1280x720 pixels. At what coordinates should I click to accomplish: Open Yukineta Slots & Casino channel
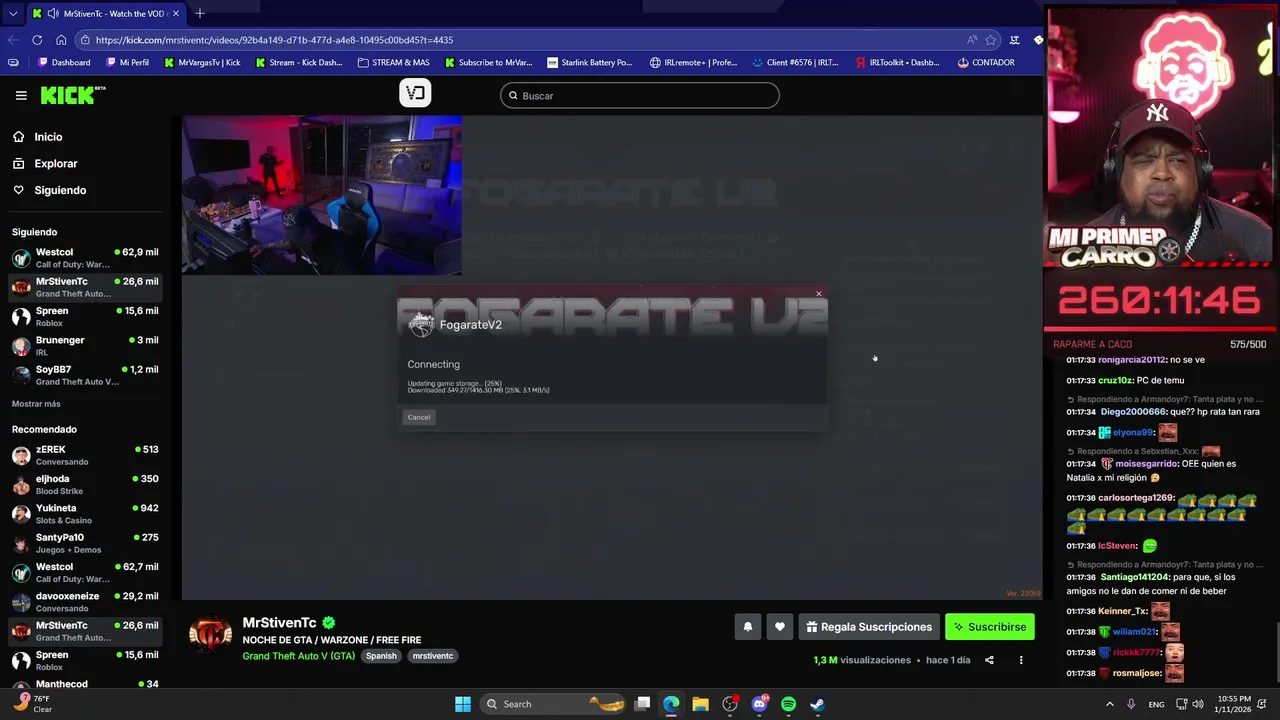coord(84,513)
